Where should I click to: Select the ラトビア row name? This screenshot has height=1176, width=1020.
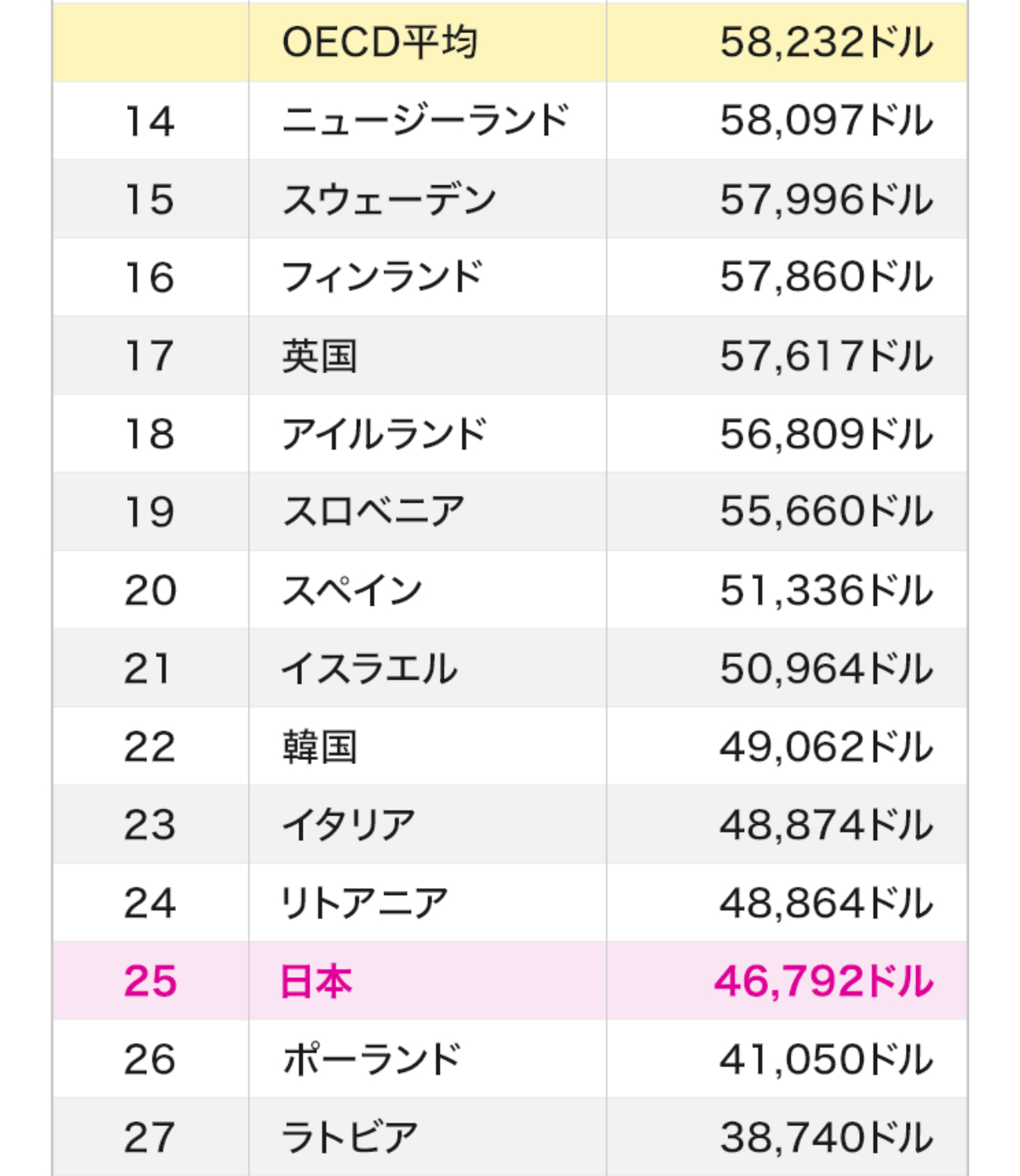click(349, 1138)
